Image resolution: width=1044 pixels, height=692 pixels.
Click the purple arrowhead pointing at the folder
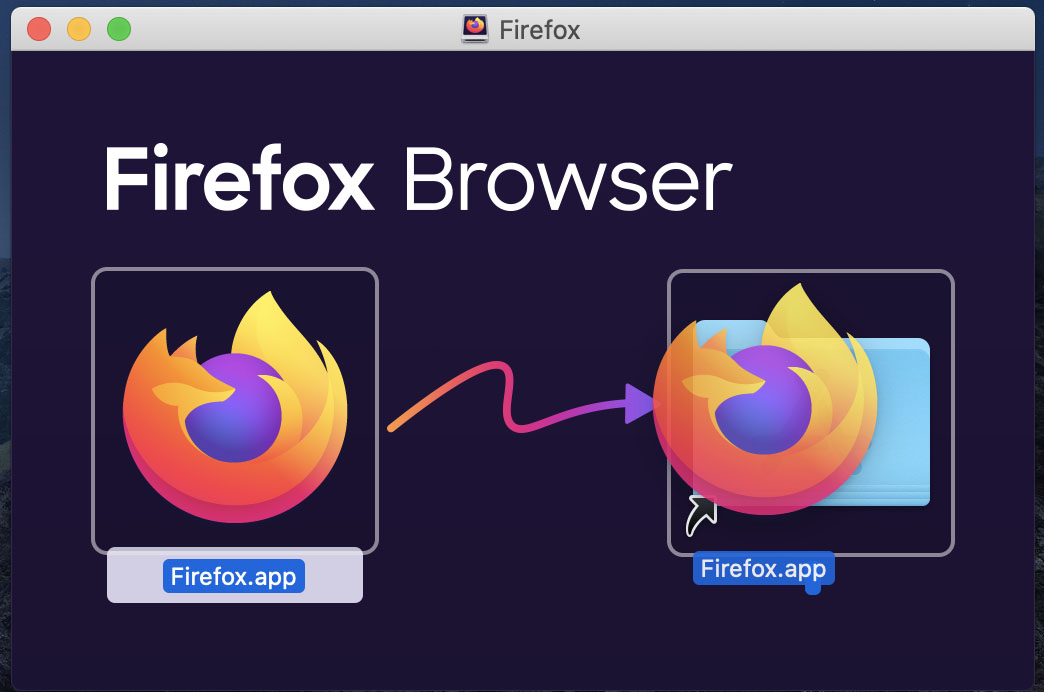[x=640, y=404]
